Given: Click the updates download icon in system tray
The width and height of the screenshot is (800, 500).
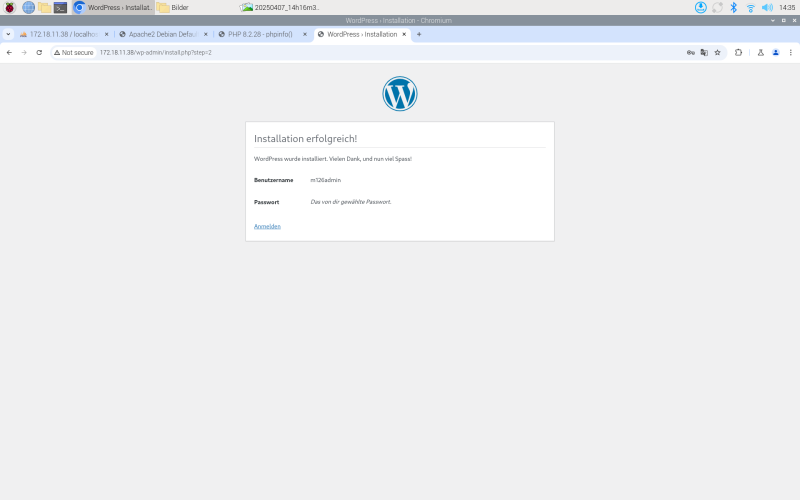Looking at the screenshot, I should click(x=701, y=8).
